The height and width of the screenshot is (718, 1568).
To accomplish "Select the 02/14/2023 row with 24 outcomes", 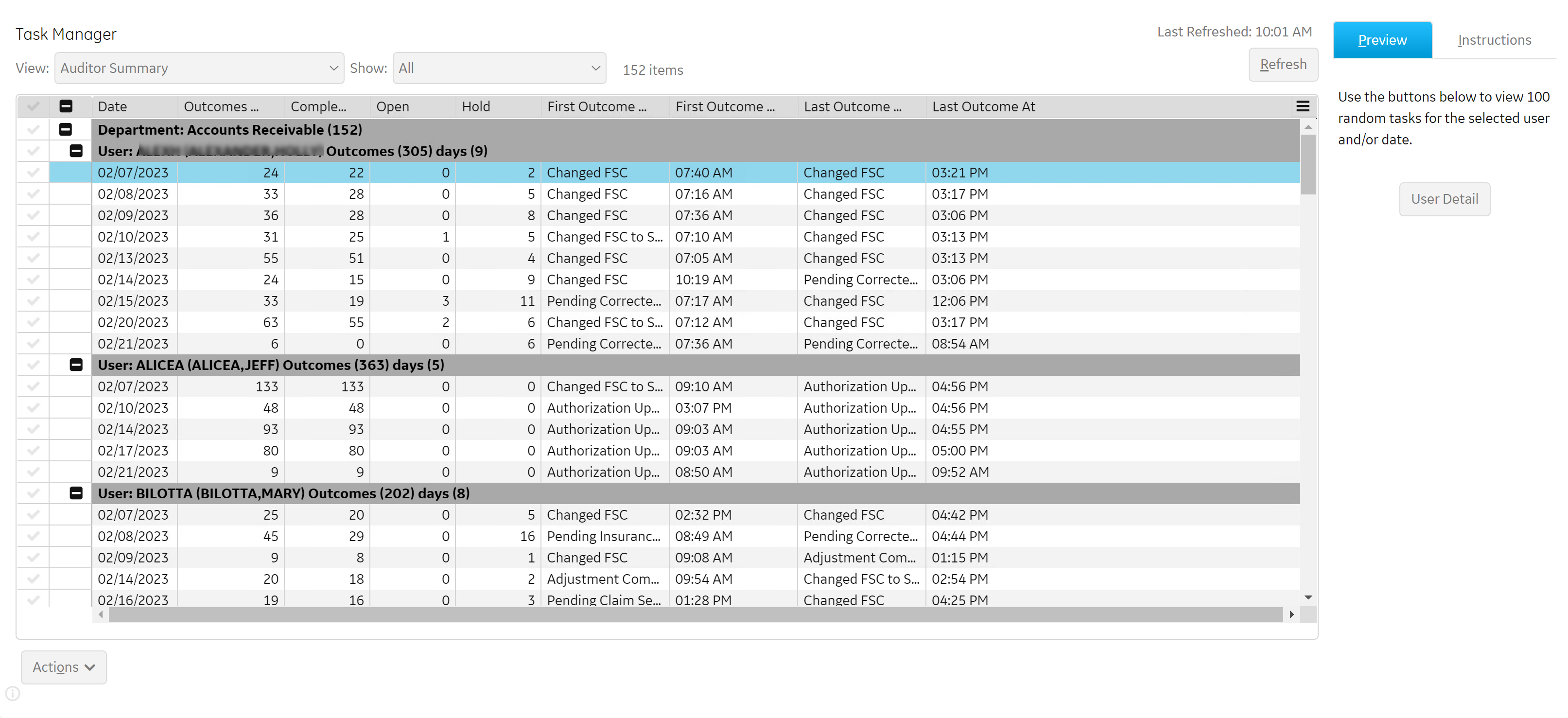I will click(x=696, y=280).
